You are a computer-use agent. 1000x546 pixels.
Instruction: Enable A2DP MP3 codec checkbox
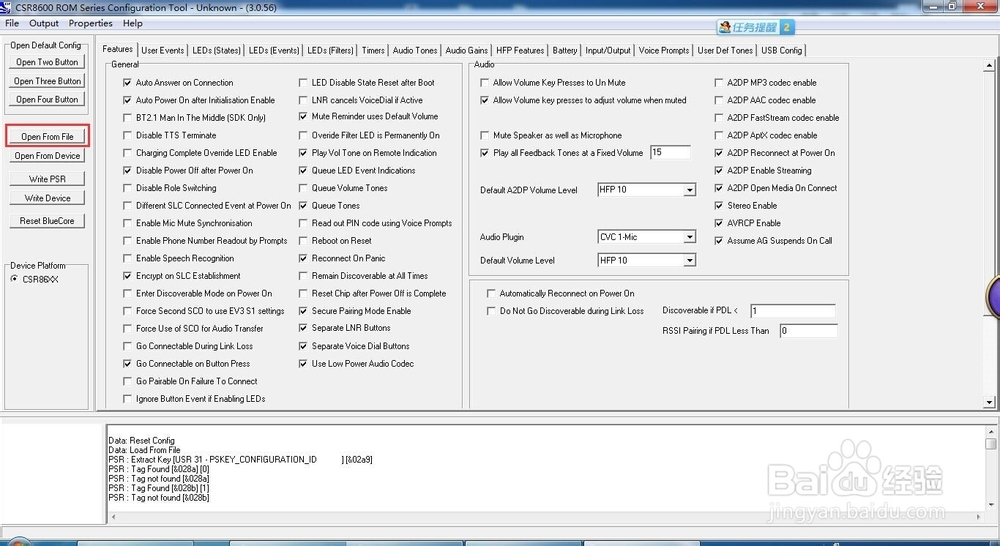pyautogui.click(x=719, y=83)
